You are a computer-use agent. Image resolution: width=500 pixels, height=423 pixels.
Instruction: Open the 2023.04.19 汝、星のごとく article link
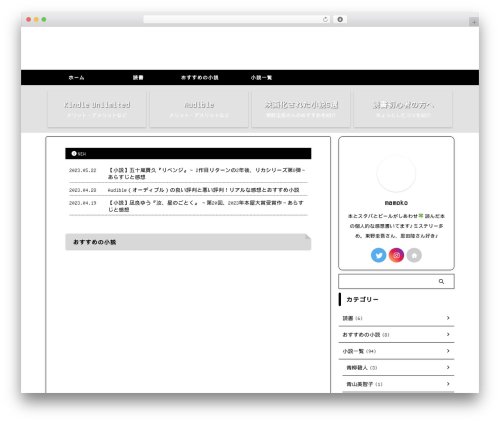coord(205,206)
